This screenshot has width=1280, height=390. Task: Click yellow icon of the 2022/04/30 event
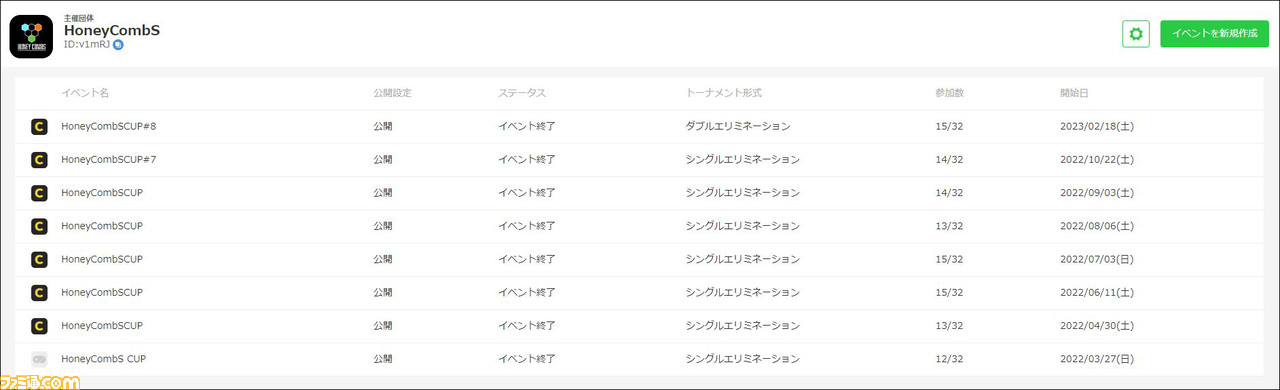(x=39, y=326)
